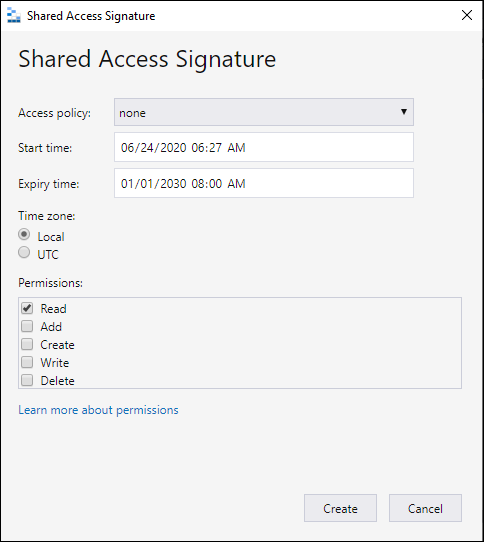Enable the Write permission checkbox

(x=27, y=362)
